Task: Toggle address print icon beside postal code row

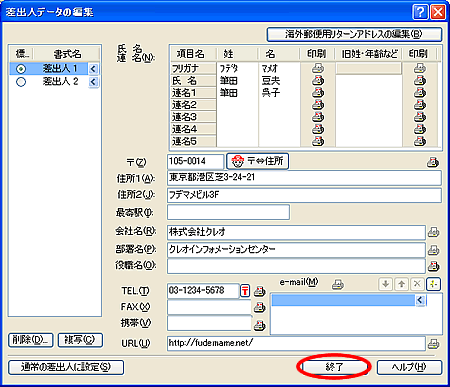Action: point(433,162)
